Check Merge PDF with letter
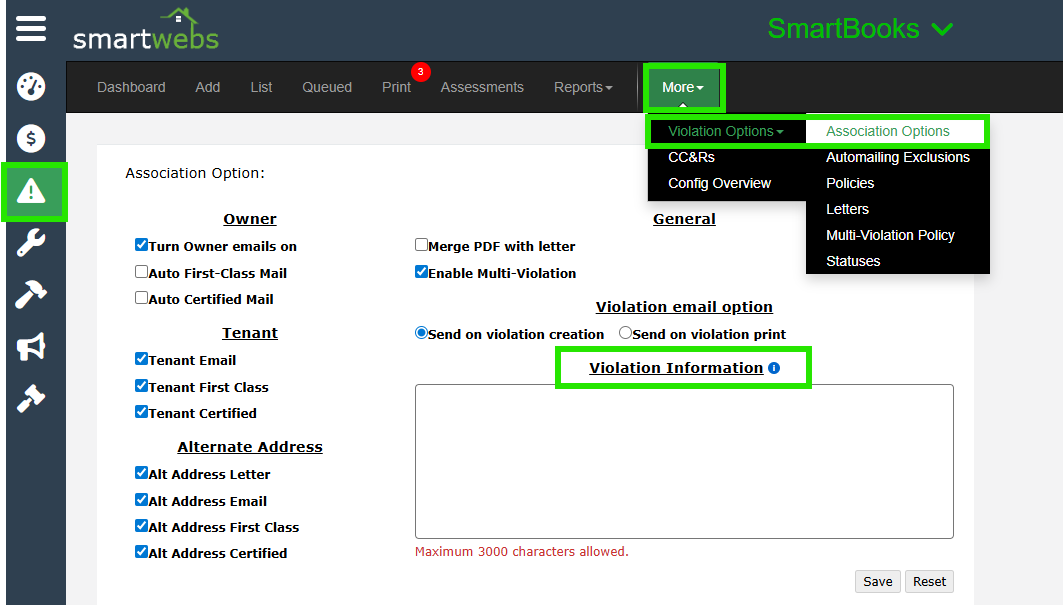 422,245
